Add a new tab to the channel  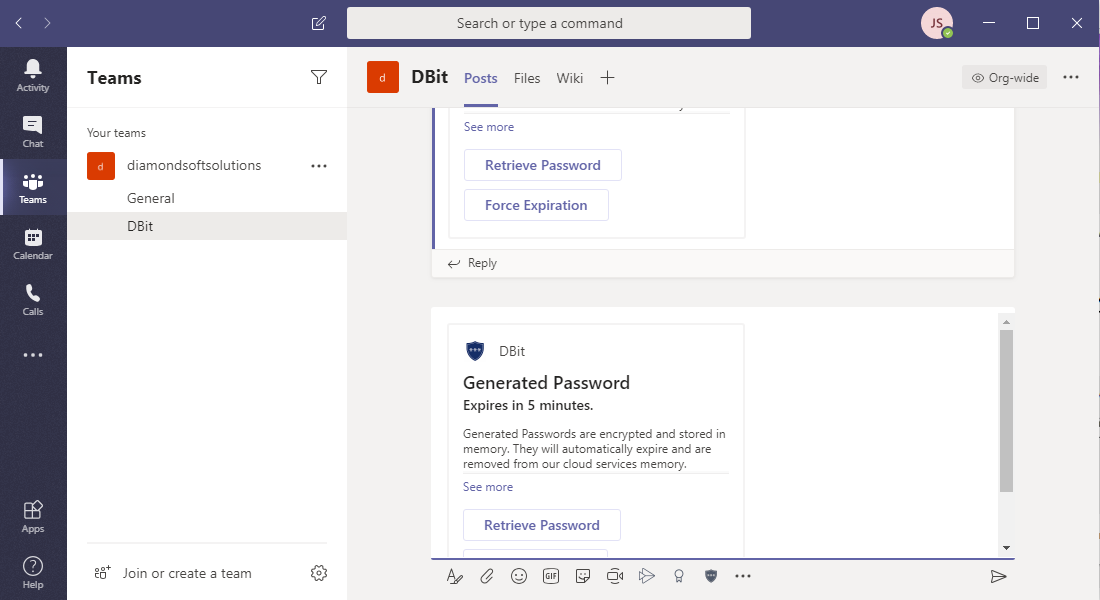point(608,78)
